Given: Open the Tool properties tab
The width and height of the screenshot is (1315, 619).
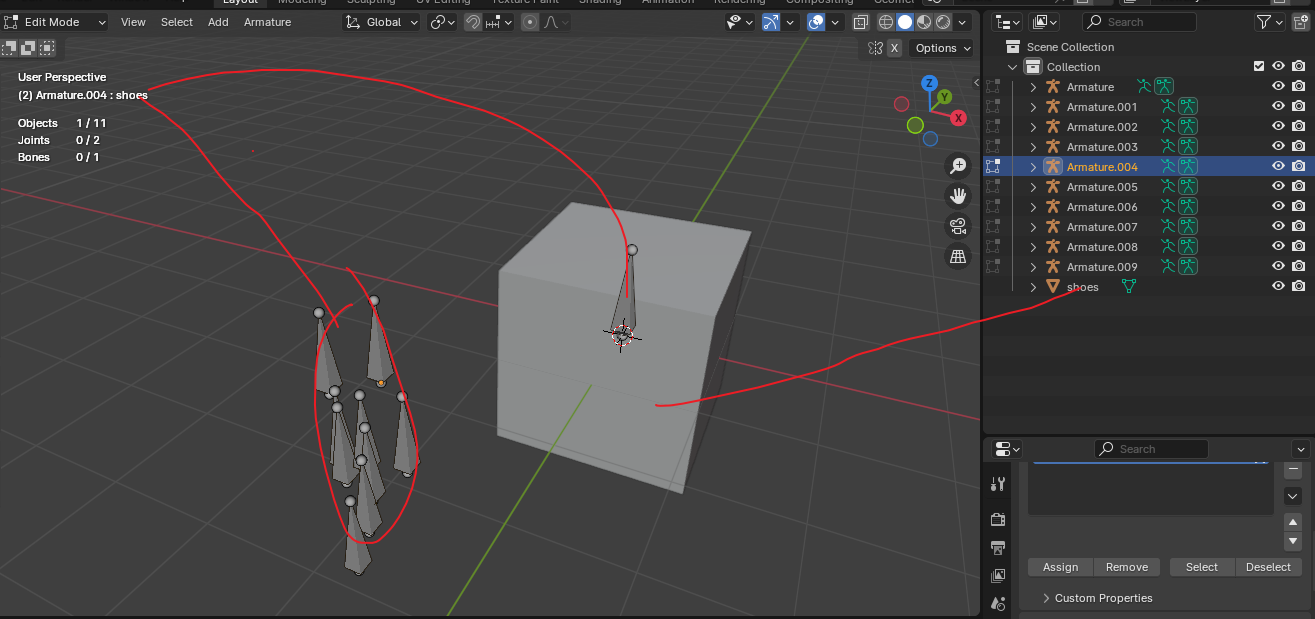Looking at the screenshot, I should 998,484.
